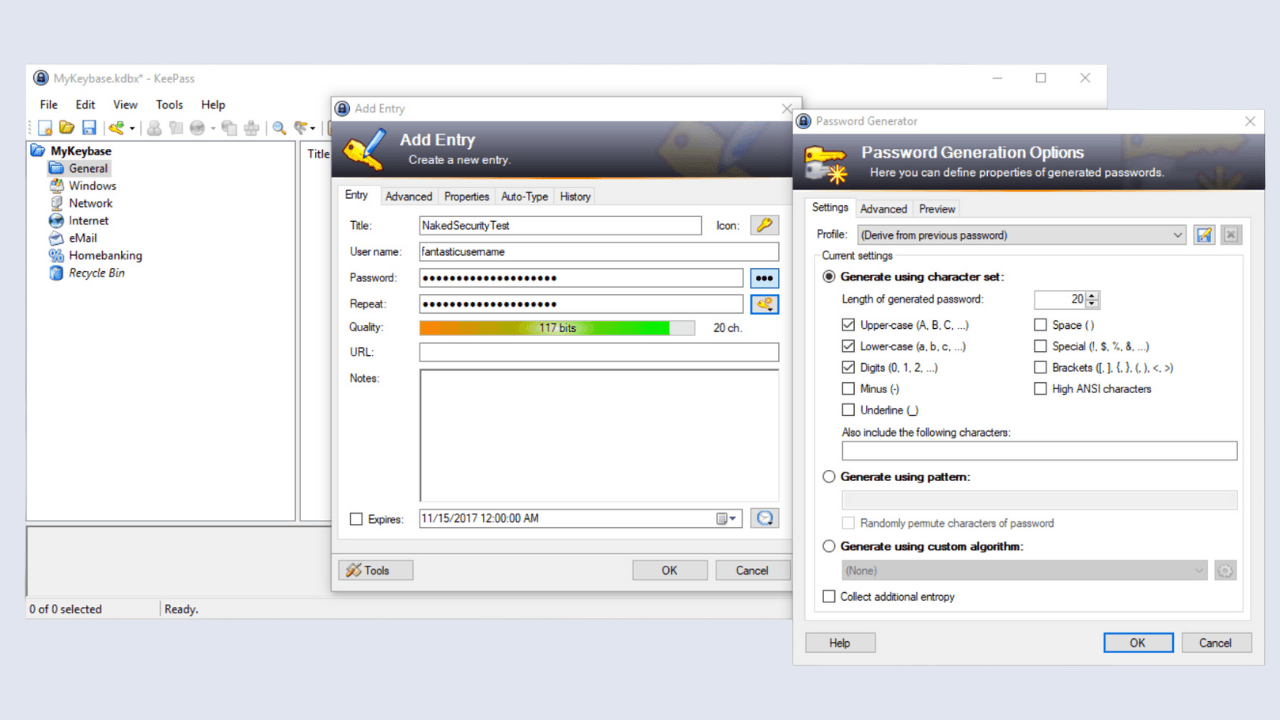Viewport: 1280px width, 720px height.
Task: Enable Special (!, $, %, &, ...) characters
Action: point(1041,347)
